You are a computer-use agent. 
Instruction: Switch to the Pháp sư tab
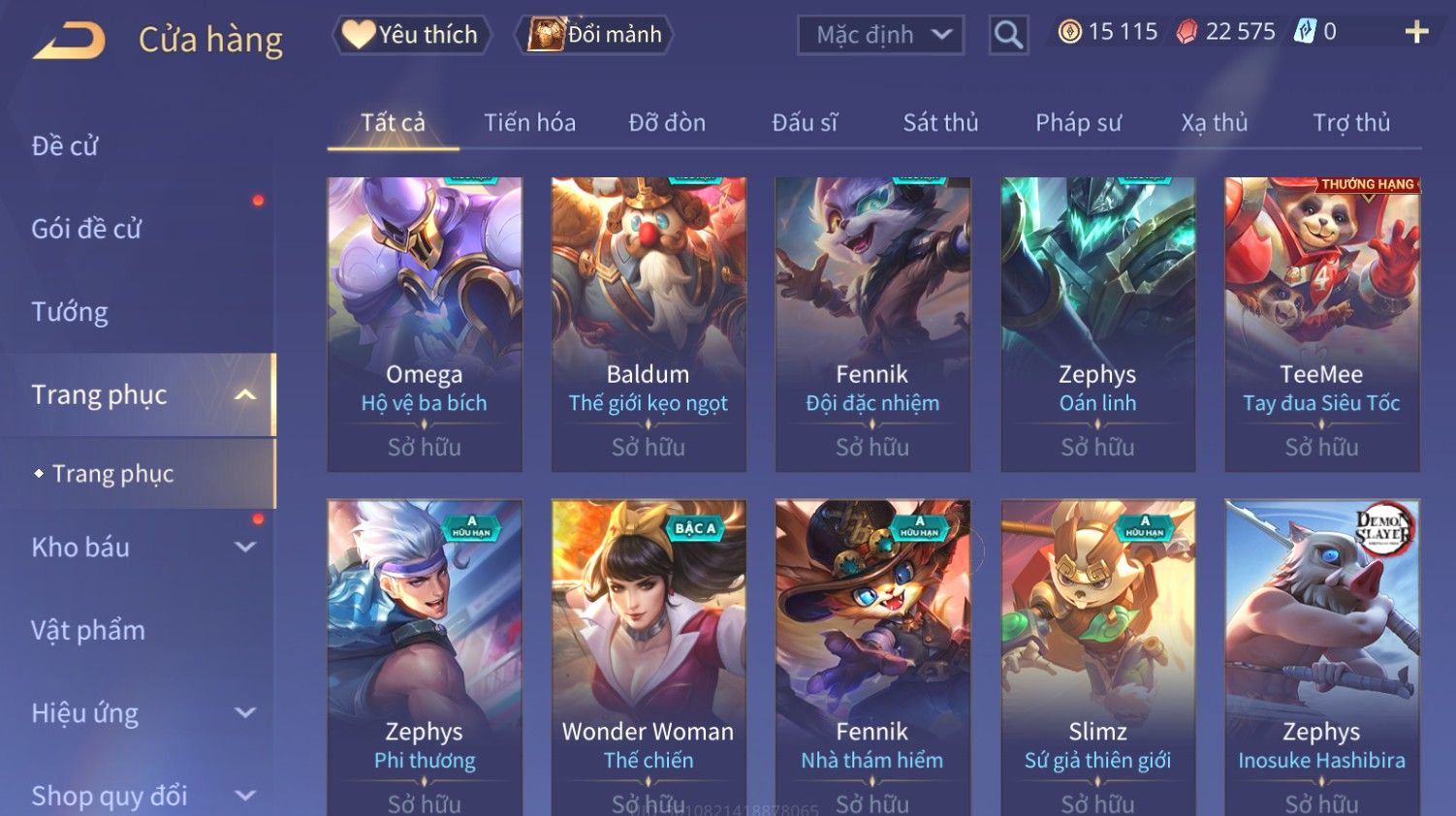tap(1078, 123)
